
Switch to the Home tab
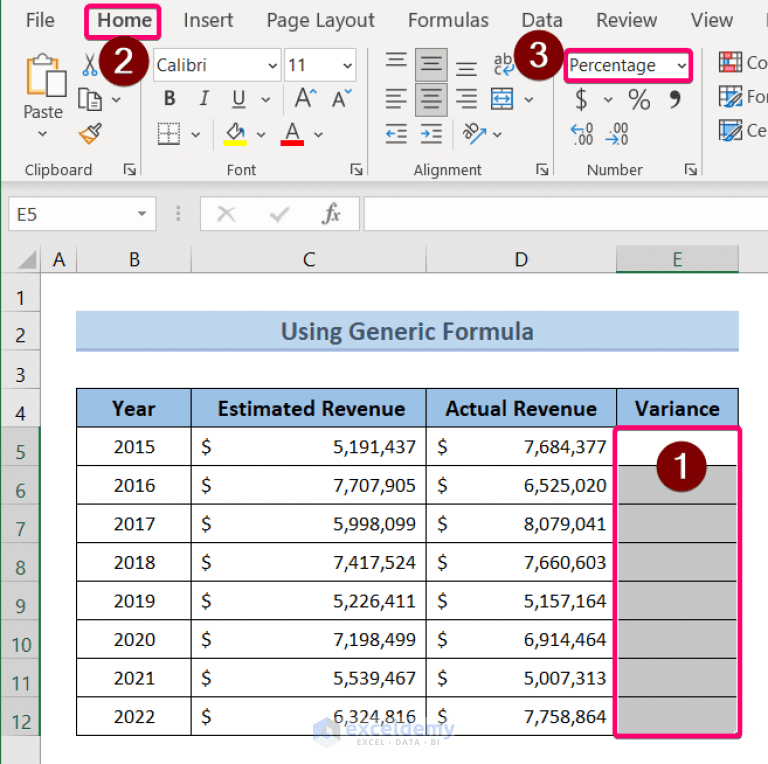tap(124, 21)
